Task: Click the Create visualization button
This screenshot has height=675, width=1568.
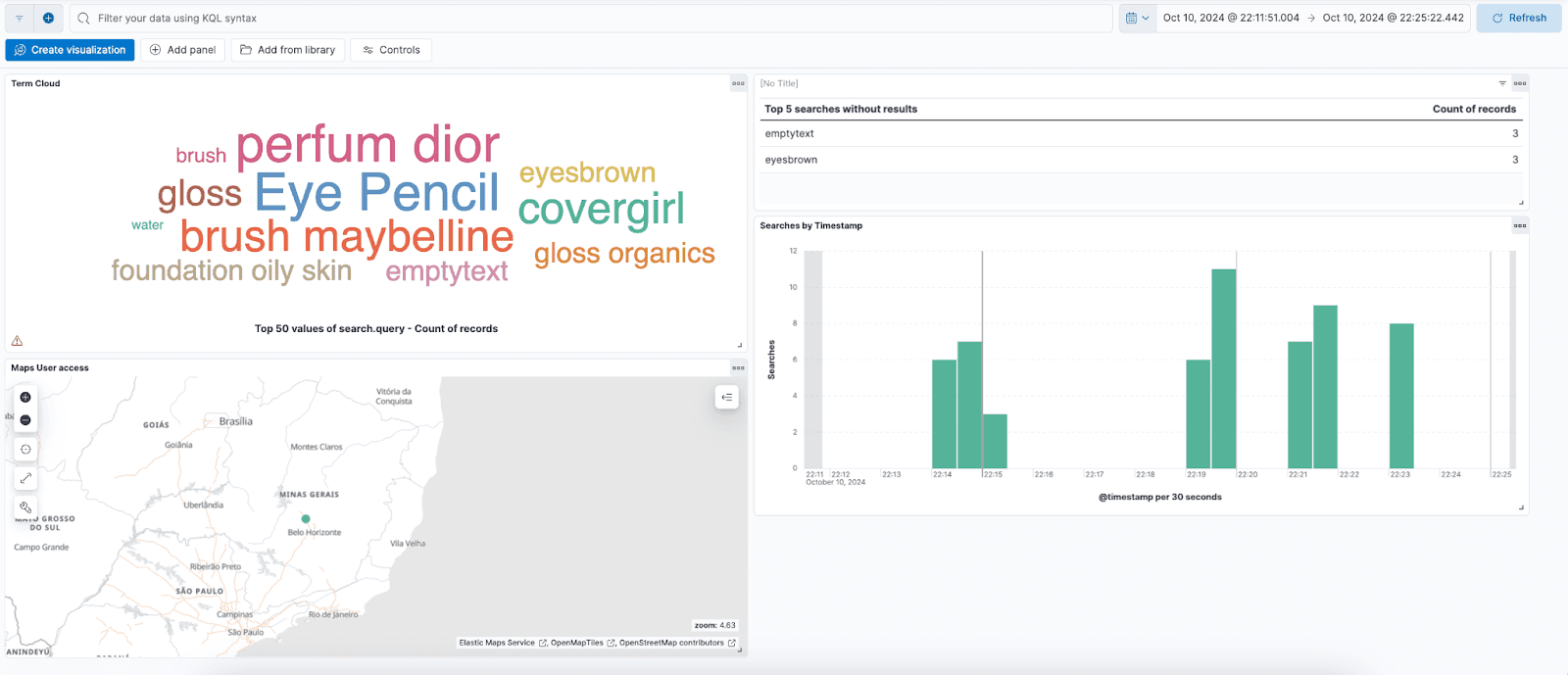Action: [x=70, y=50]
